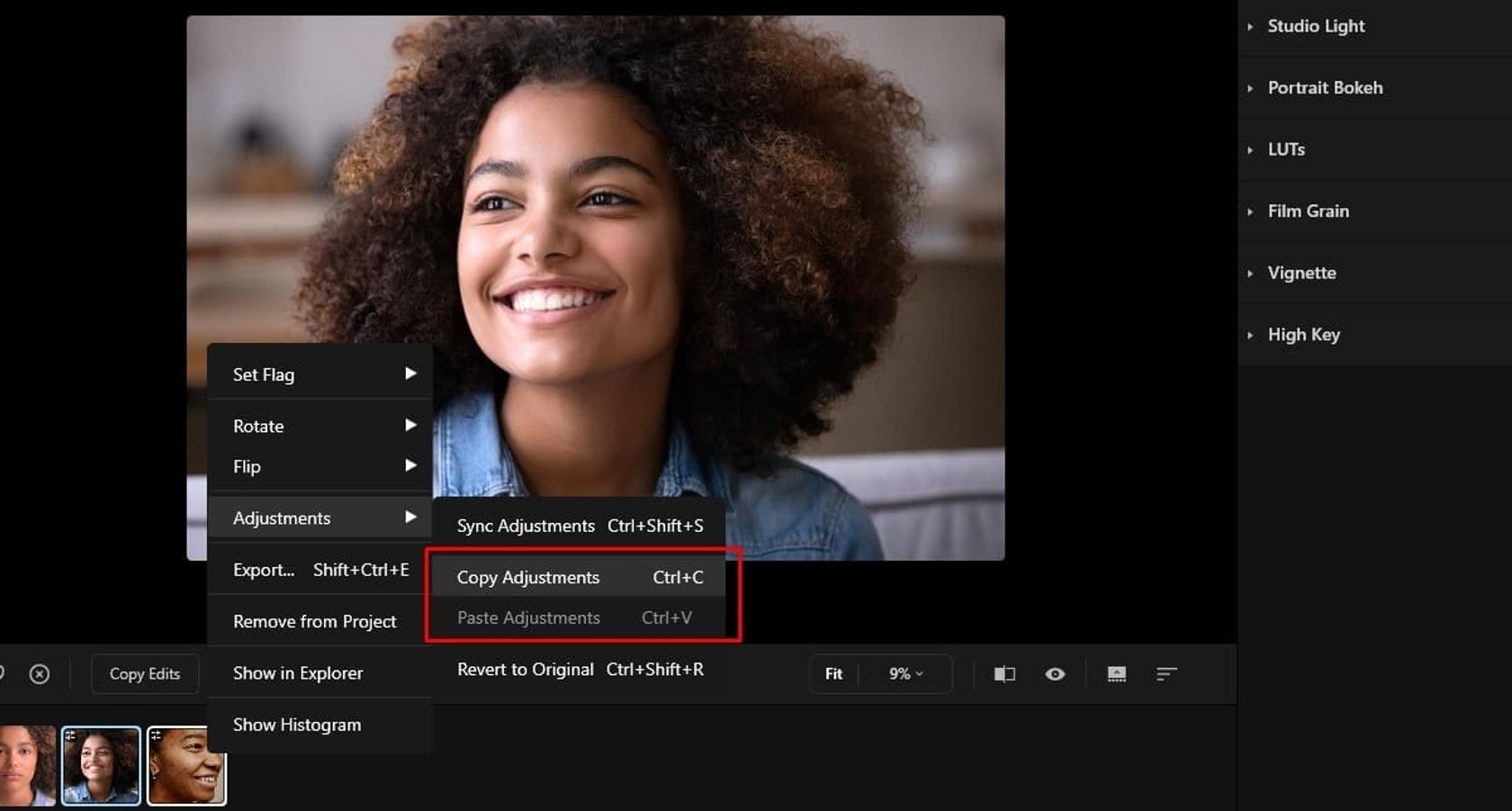Click the eye icon to preview the original
This screenshot has height=811, width=1512.
tap(1055, 673)
